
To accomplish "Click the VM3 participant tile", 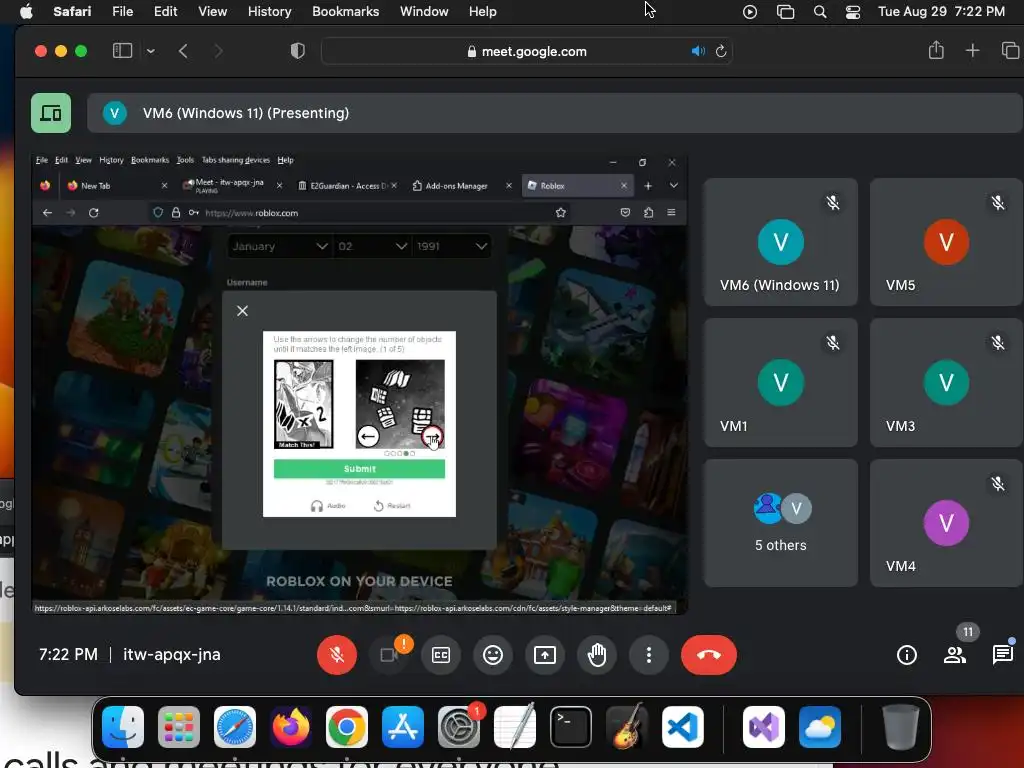I will [x=946, y=383].
